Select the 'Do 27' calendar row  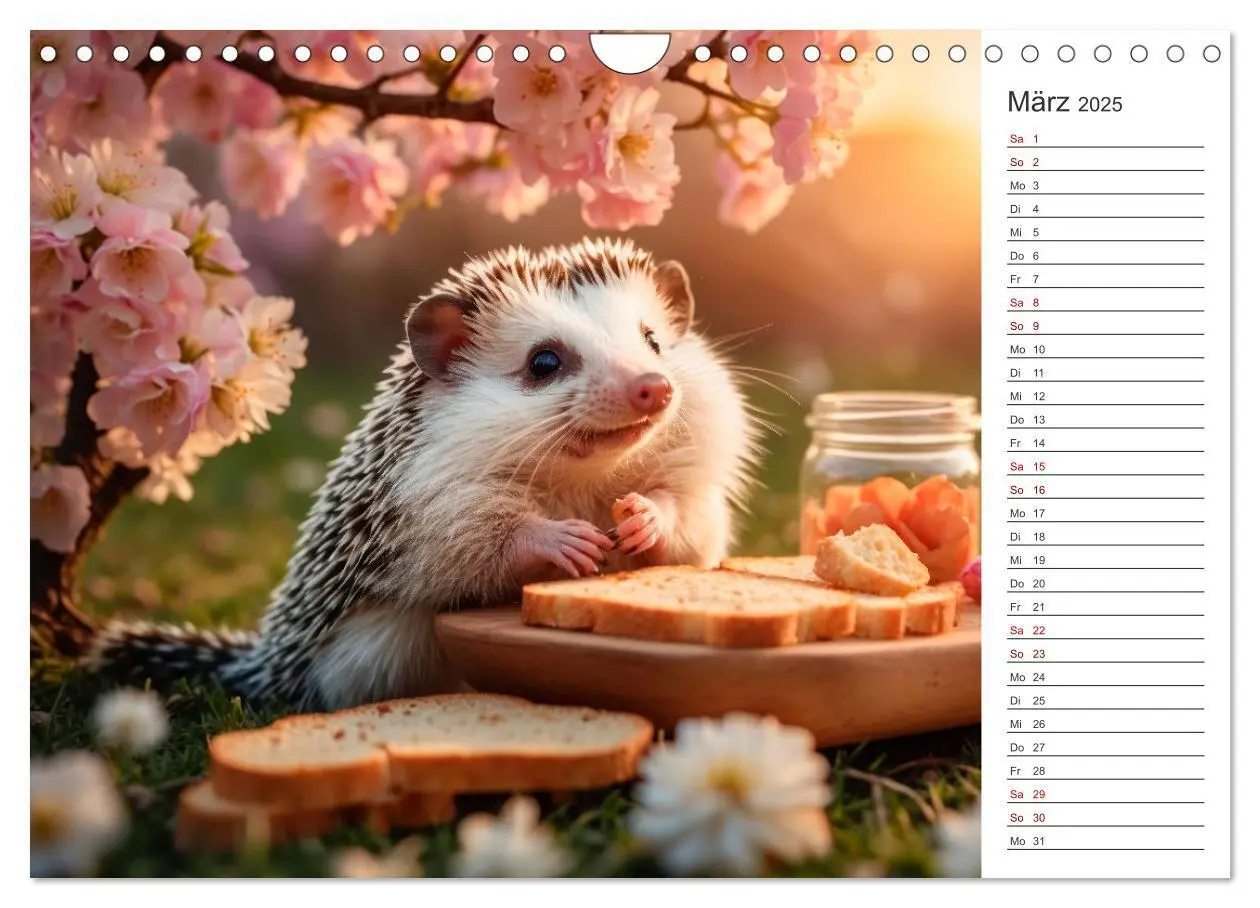(x=1105, y=746)
